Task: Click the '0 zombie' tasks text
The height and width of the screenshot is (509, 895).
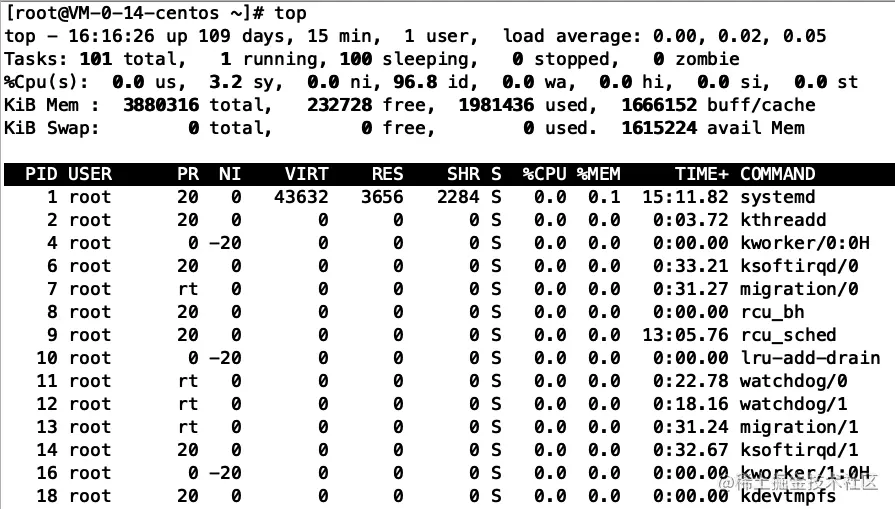Action: click(696, 59)
